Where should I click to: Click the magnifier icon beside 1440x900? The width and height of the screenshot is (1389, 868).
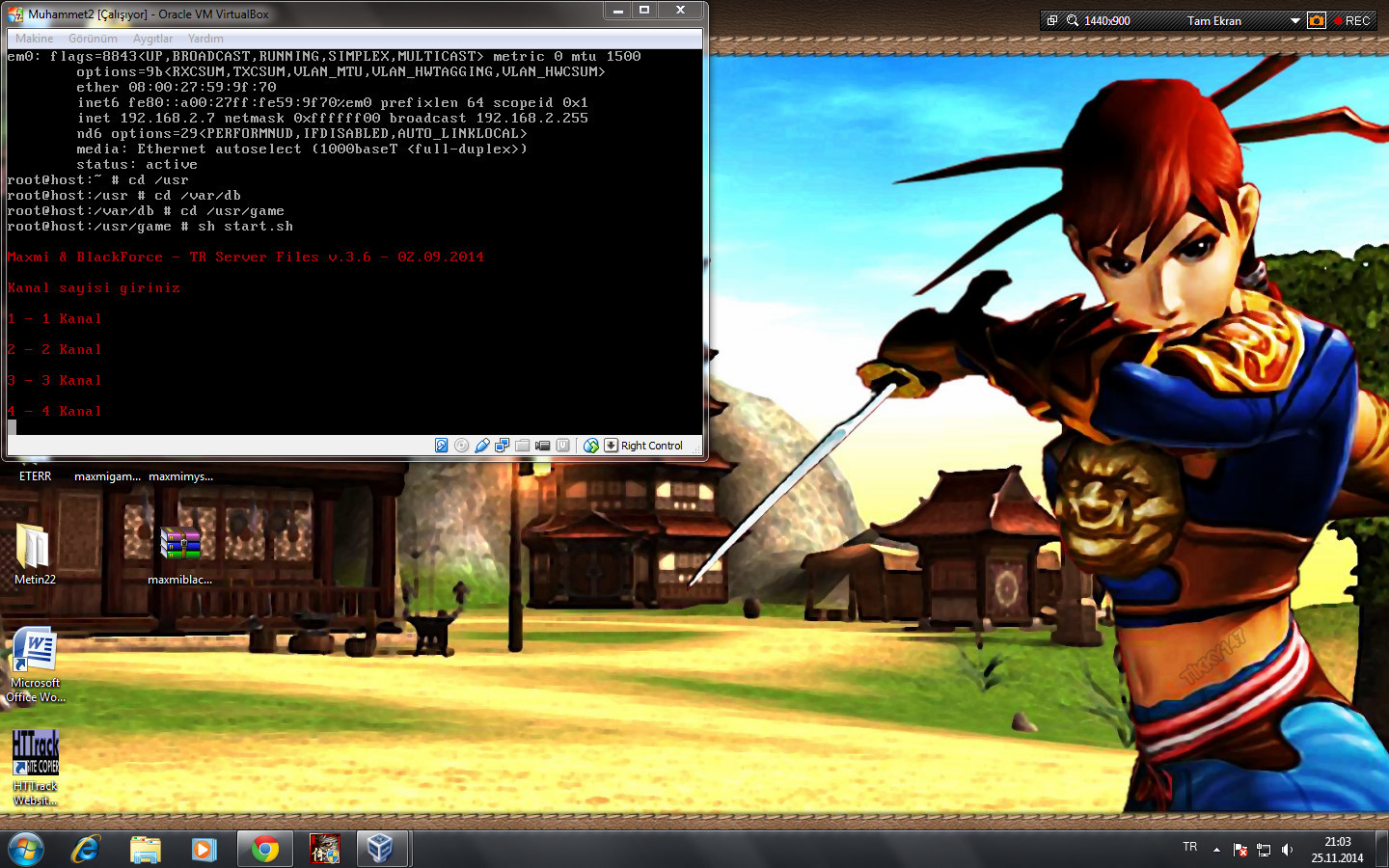click(1073, 20)
